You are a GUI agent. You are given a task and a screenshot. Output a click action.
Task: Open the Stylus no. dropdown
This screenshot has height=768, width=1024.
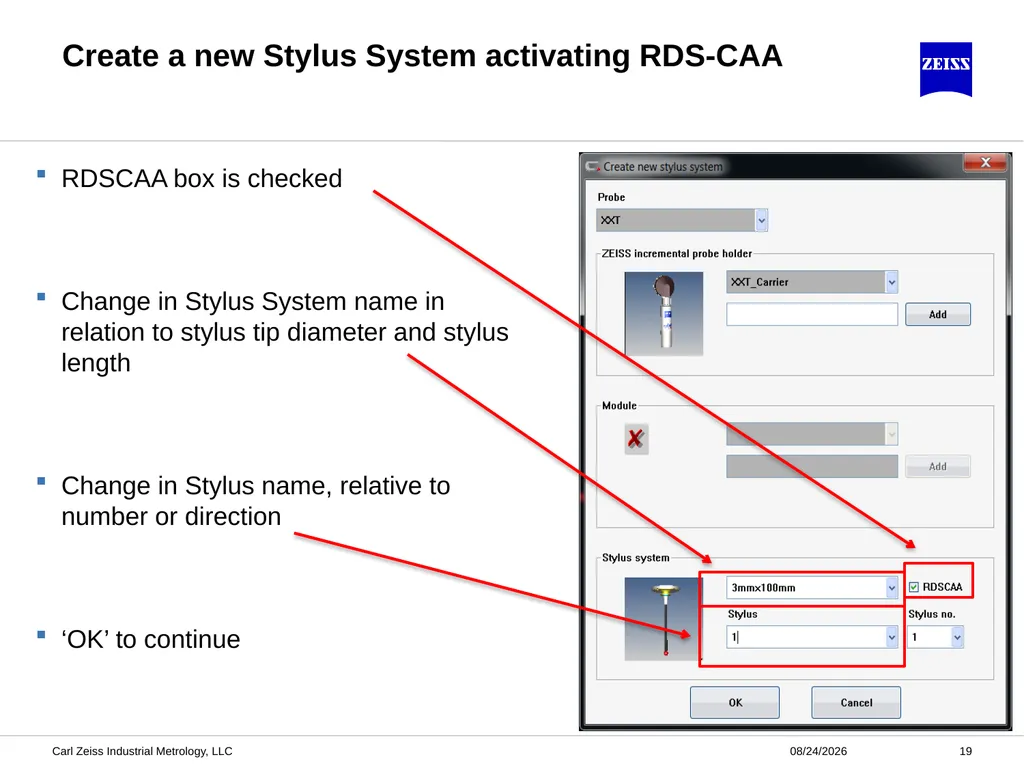957,637
